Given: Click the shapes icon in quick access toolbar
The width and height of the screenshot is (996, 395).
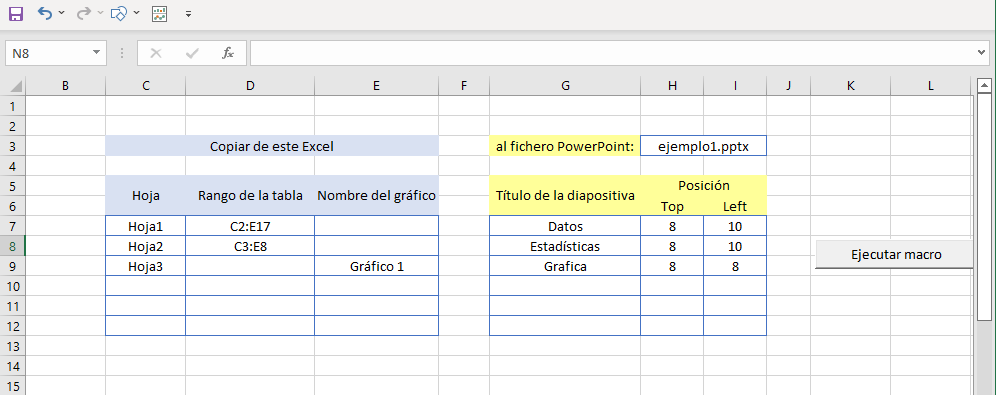Looking at the screenshot, I should [x=119, y=13].
